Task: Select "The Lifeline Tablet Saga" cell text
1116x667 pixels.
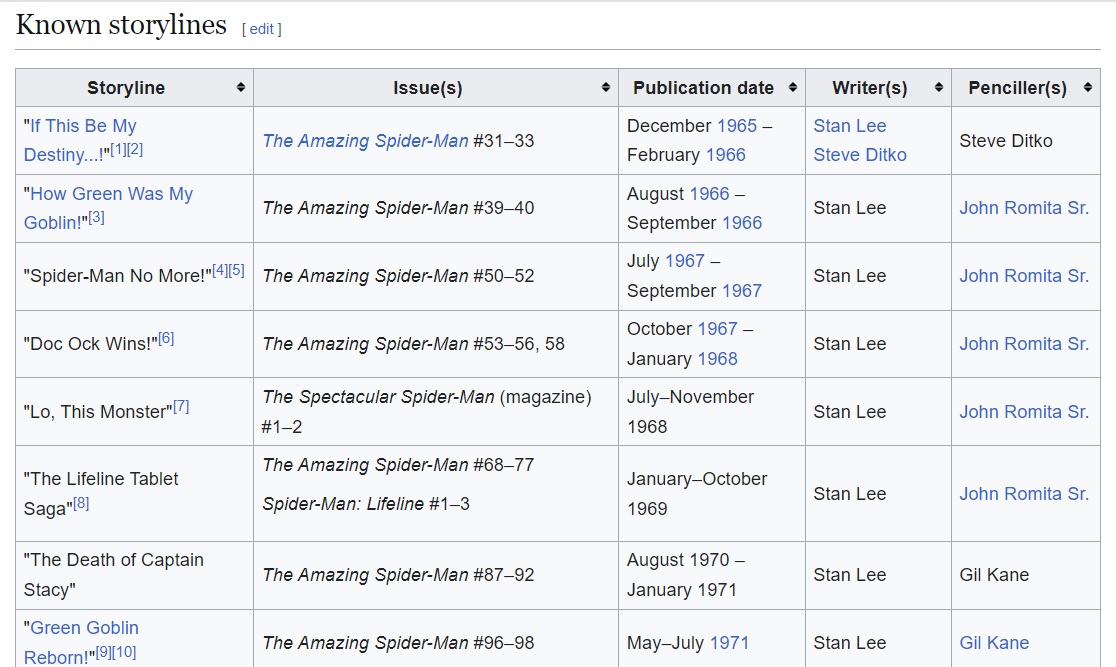Action: [100, 494]
